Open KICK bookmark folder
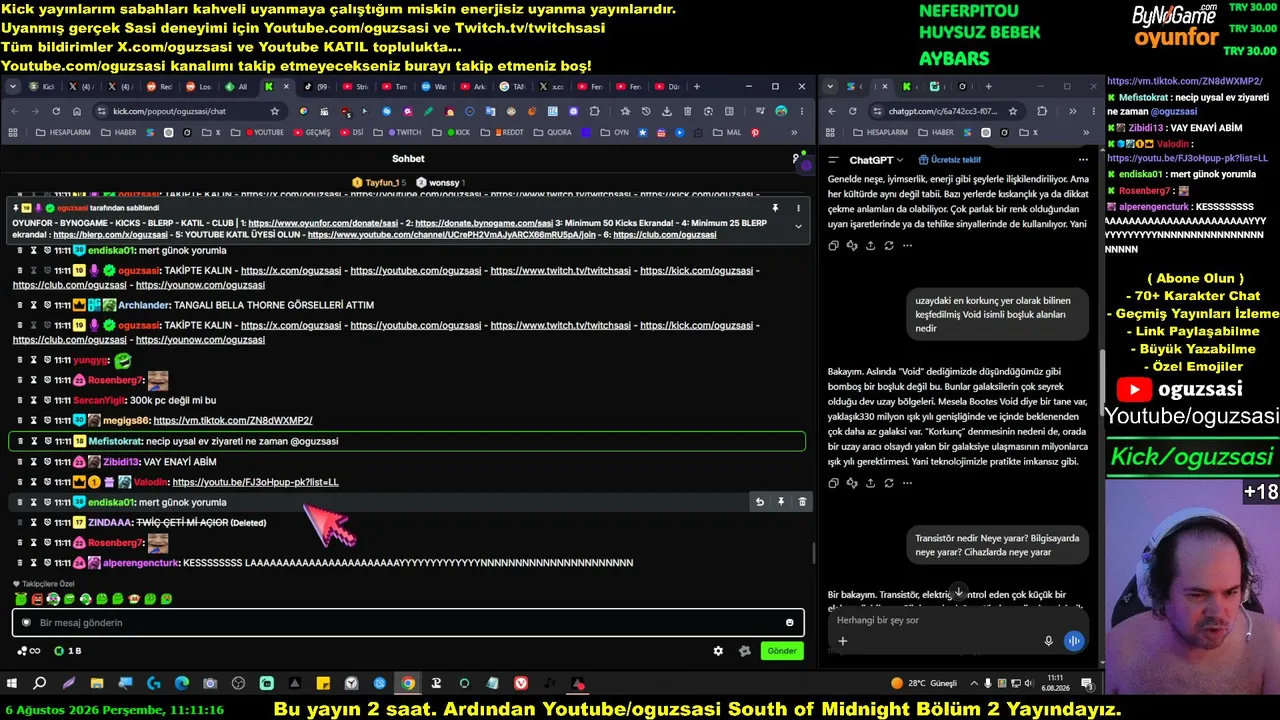 coord(453,132)
